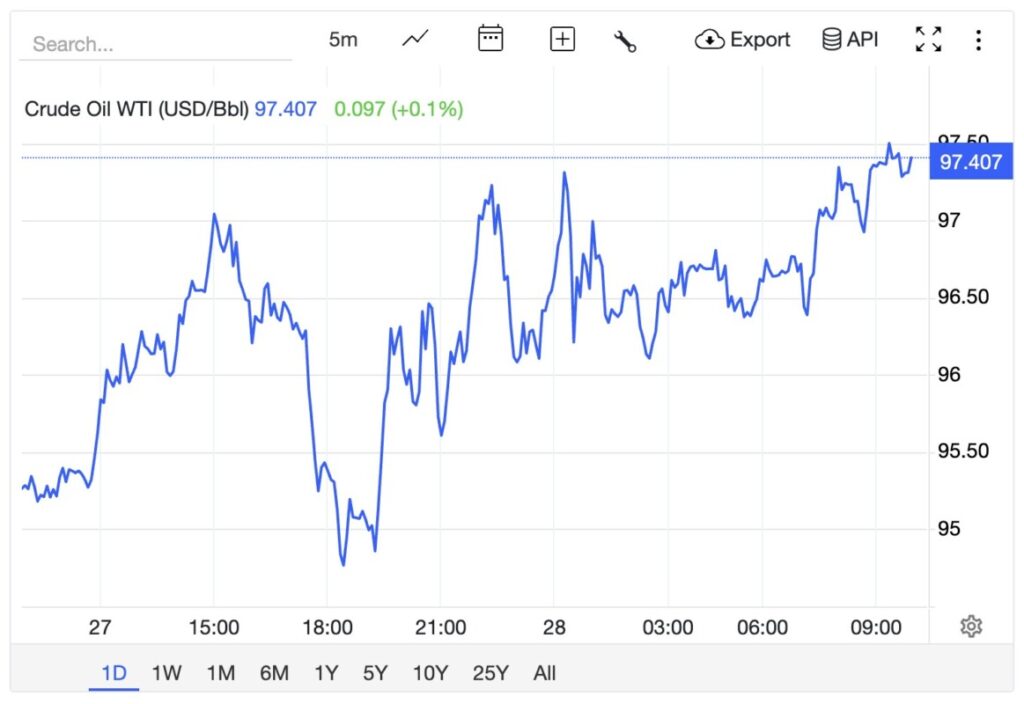Switch to 10Y time range
Image resolution: width=1024 pixels, height=704 pixels.
[430, 673]
